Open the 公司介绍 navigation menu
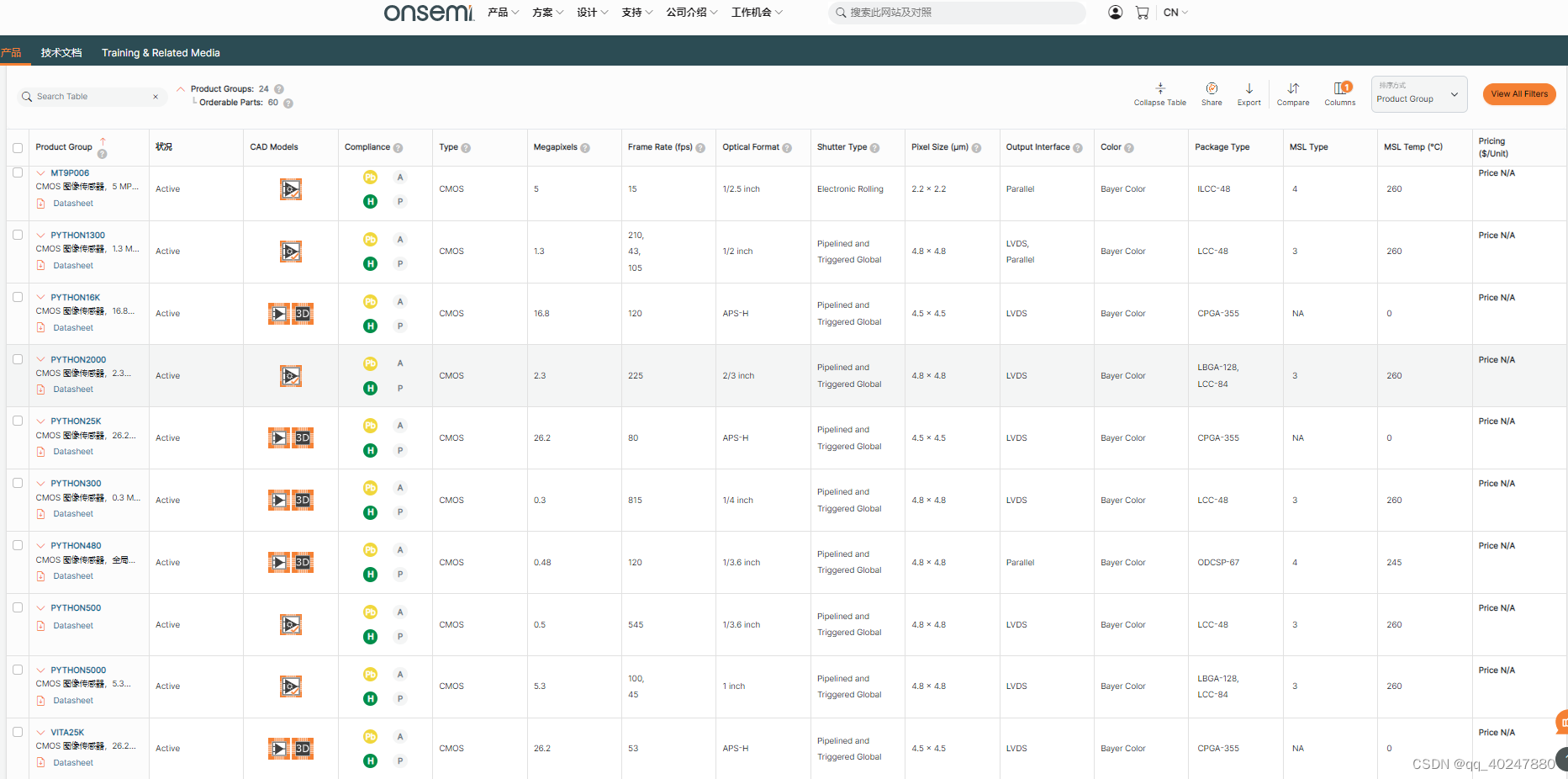This screenshot has height=779, width=1568. [691, 13]
